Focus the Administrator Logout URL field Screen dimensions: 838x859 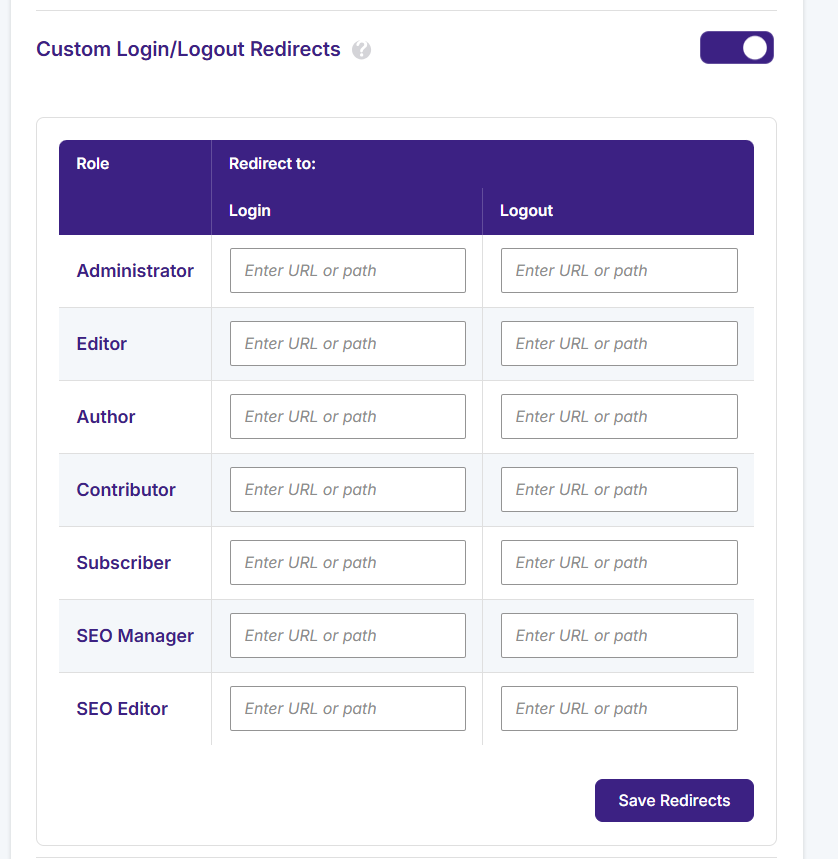coord(619,271)
